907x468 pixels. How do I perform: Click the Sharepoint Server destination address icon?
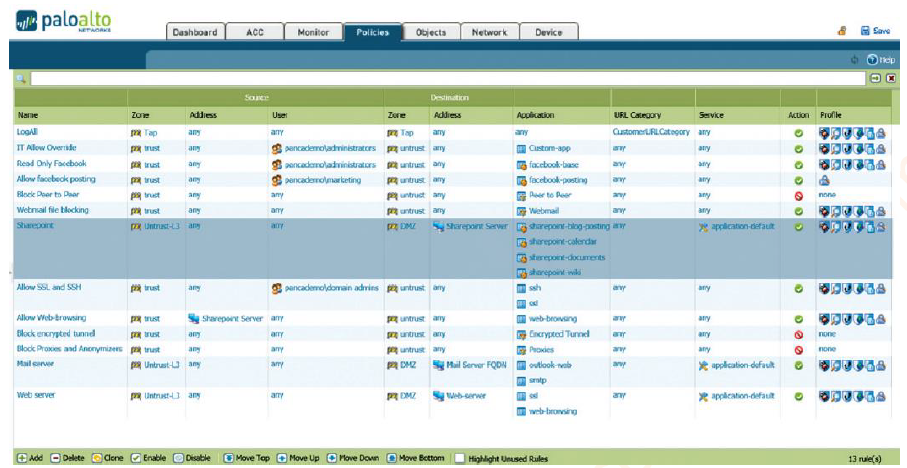(x=438, y=226)
